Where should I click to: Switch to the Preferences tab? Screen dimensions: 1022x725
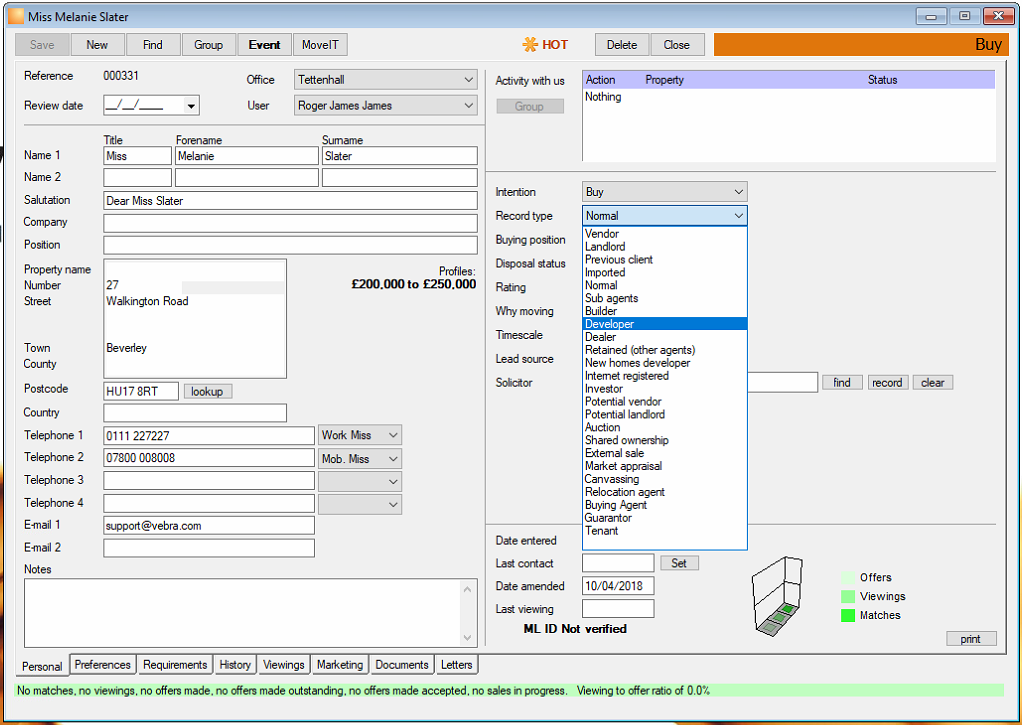102,664
